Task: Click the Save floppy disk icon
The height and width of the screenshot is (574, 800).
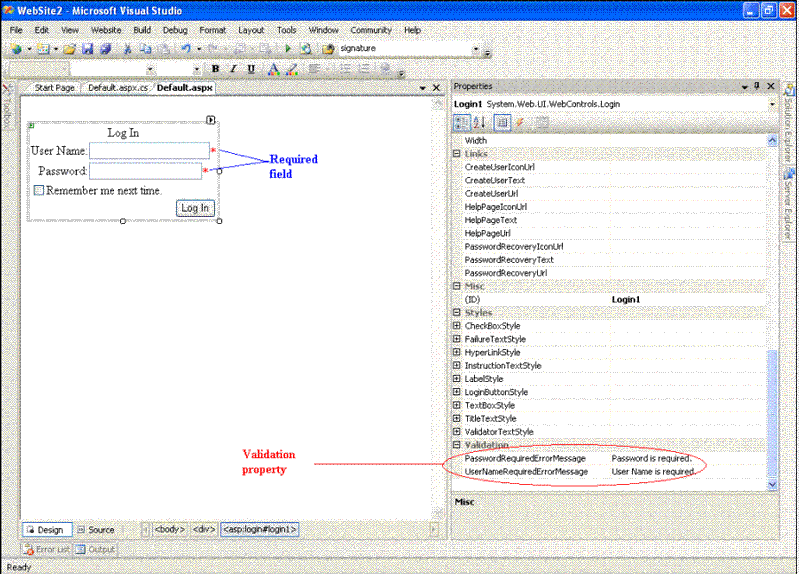Action: [88, 48]
